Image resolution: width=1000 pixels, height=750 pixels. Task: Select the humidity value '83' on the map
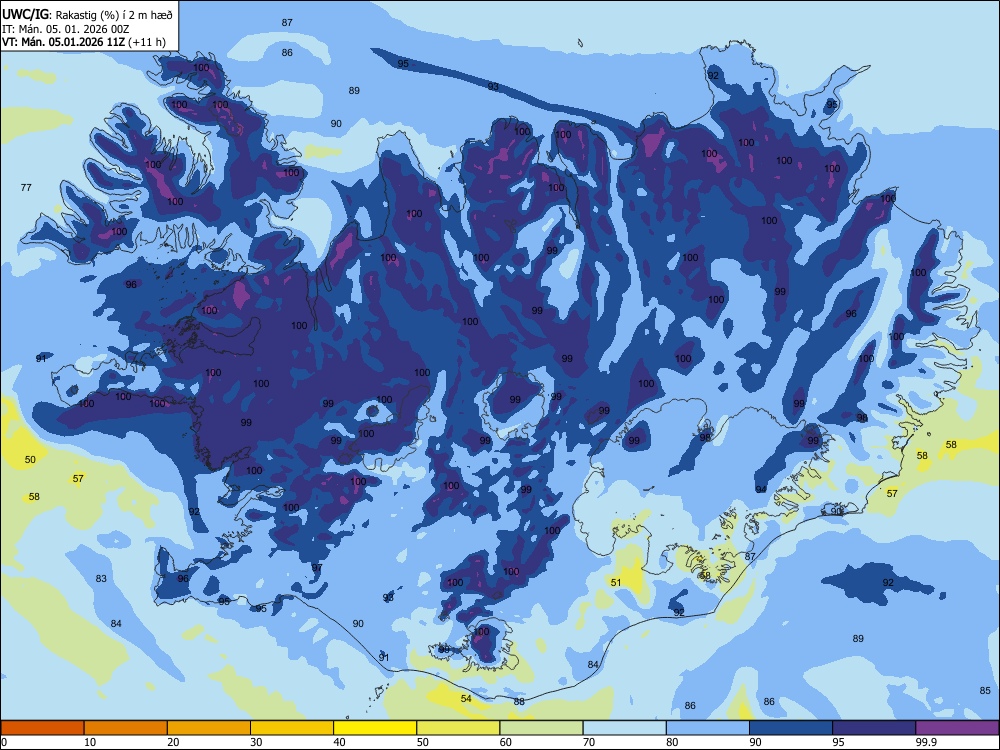(101, 578)
